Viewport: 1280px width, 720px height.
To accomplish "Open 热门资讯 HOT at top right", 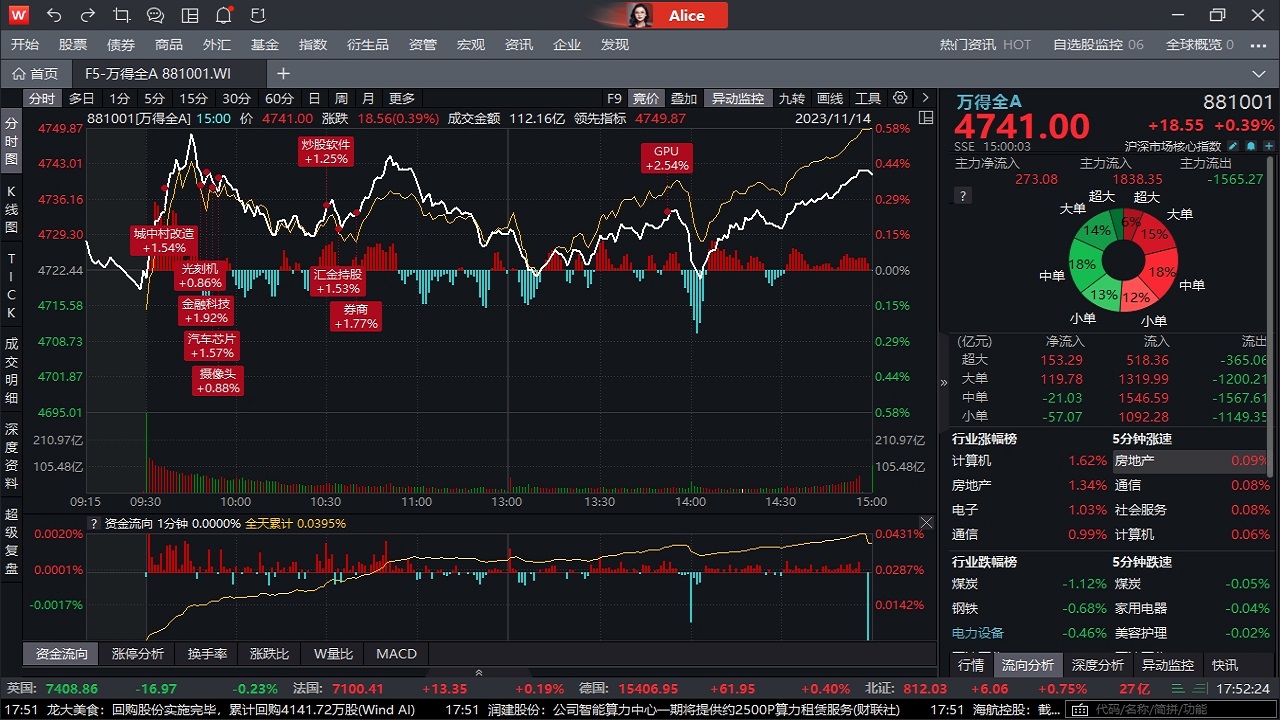I will (x=984, y=44).
